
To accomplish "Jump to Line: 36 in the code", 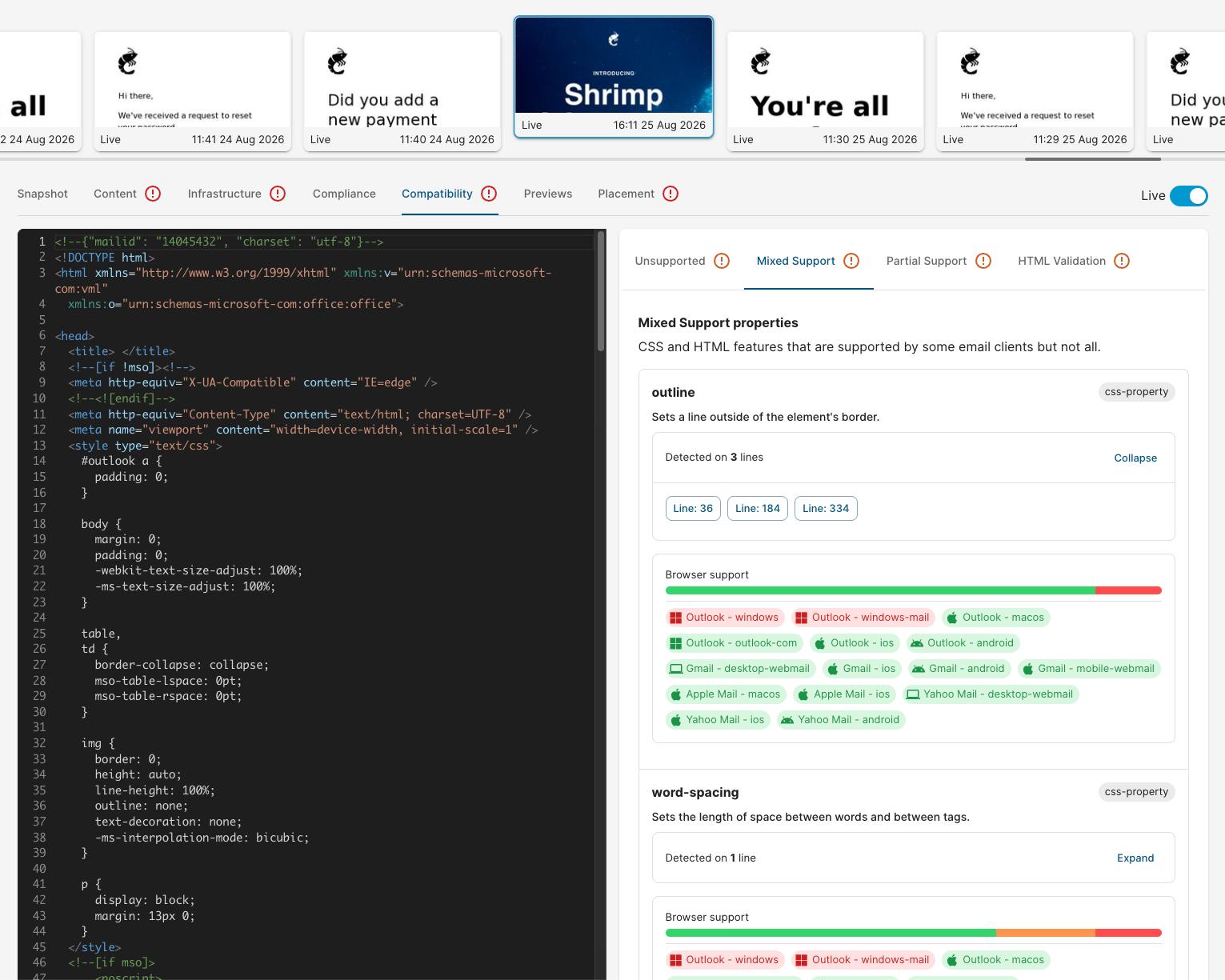I will (693, 508).
